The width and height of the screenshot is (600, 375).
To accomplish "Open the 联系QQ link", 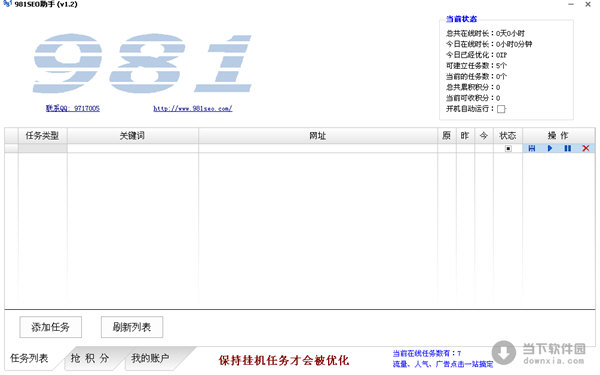I will 73,108.
